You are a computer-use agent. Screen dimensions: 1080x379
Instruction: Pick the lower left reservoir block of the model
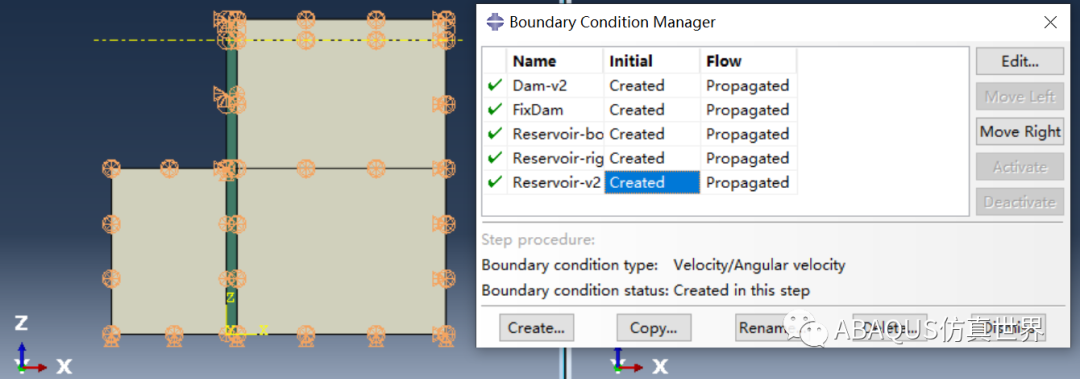coord(169,252)
